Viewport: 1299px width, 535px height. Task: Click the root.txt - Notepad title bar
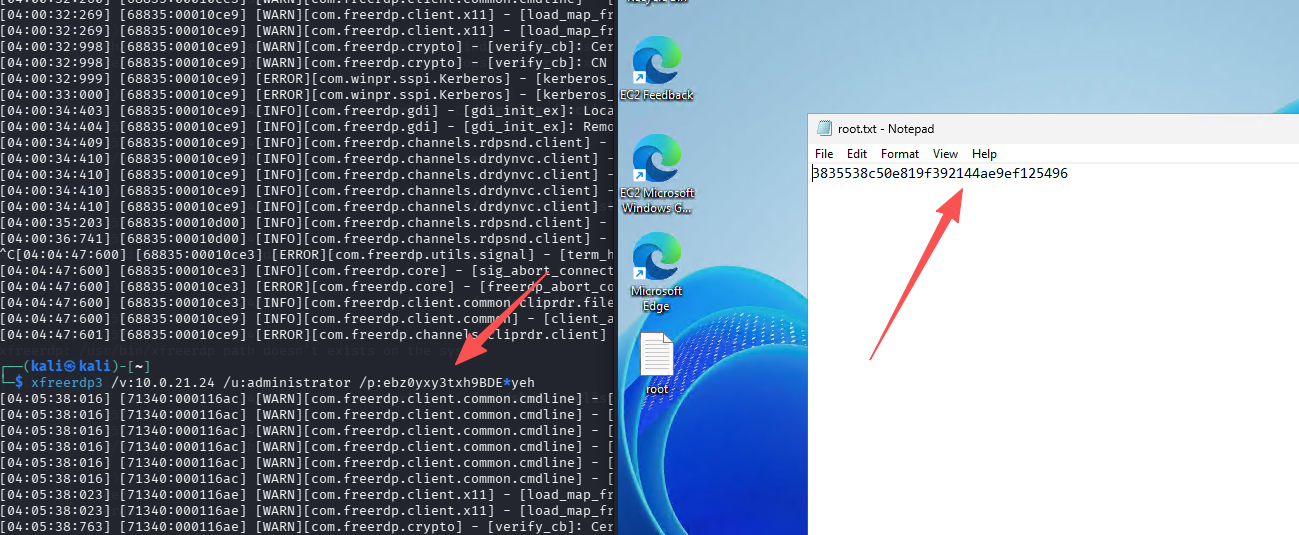point(1050,128)
